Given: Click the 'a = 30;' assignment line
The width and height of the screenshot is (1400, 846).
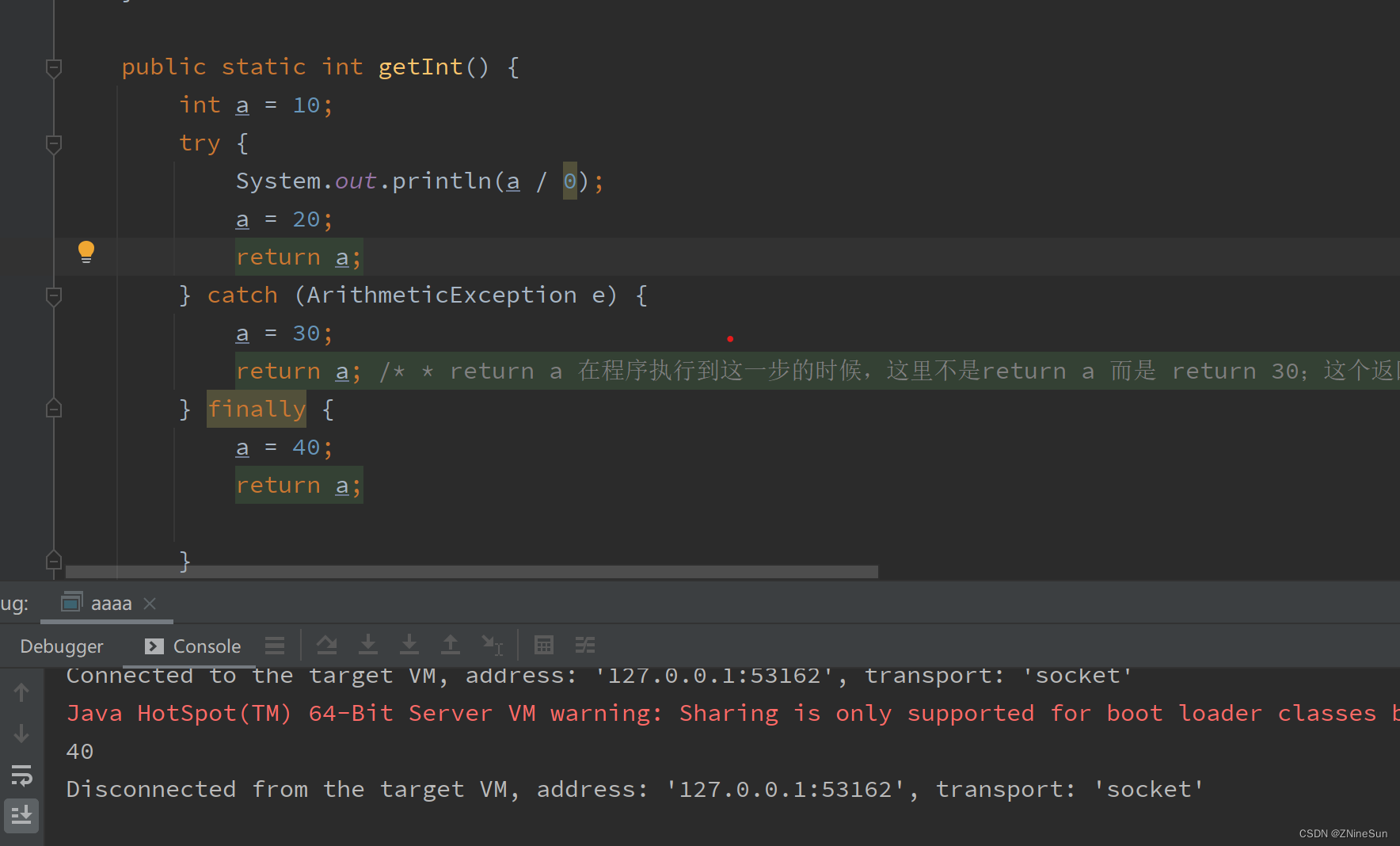Looking at the screenshot, I should [x=284, y=333].
